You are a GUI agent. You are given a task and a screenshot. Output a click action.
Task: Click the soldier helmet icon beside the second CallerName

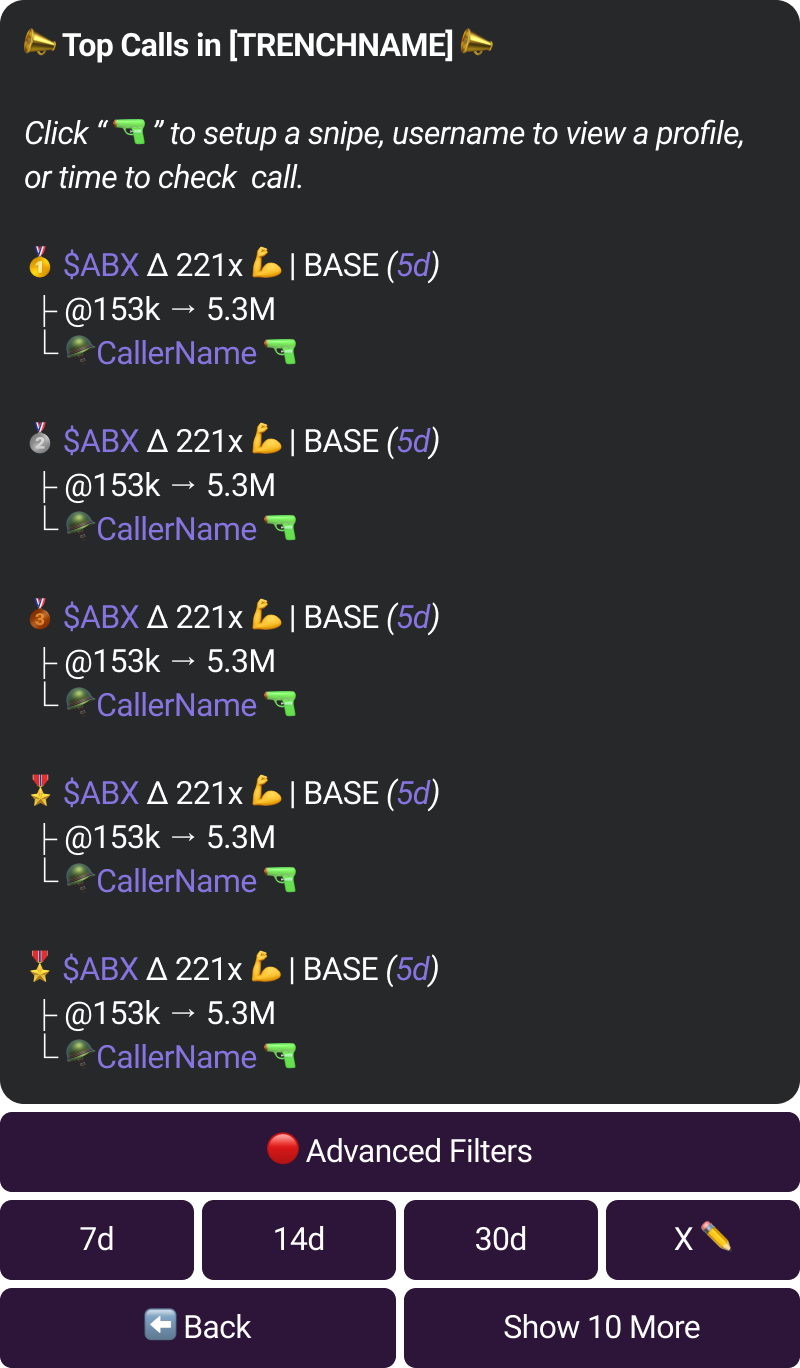tap(80, 527)
